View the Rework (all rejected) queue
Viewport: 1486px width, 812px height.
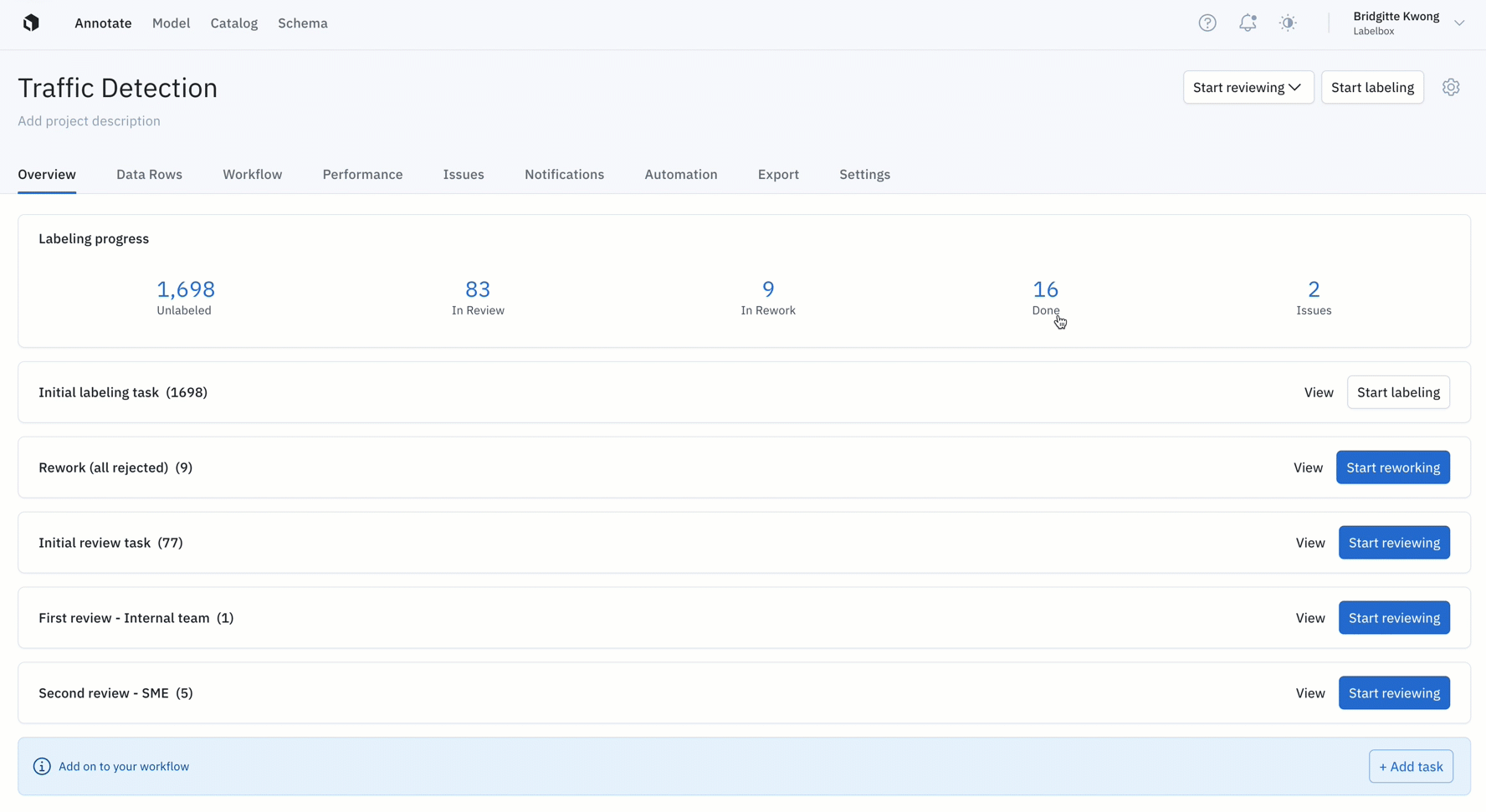[x=1308, y=467]
